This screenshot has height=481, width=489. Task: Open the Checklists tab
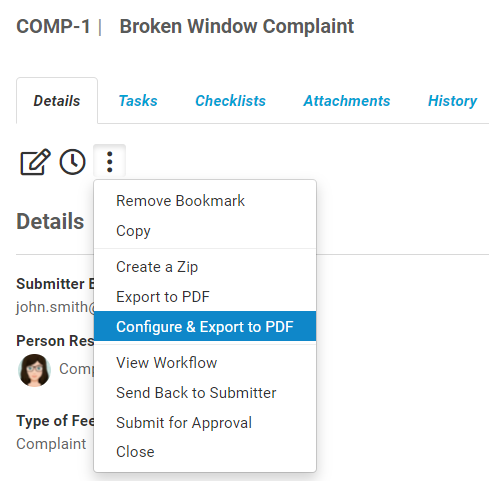(230, 101)
